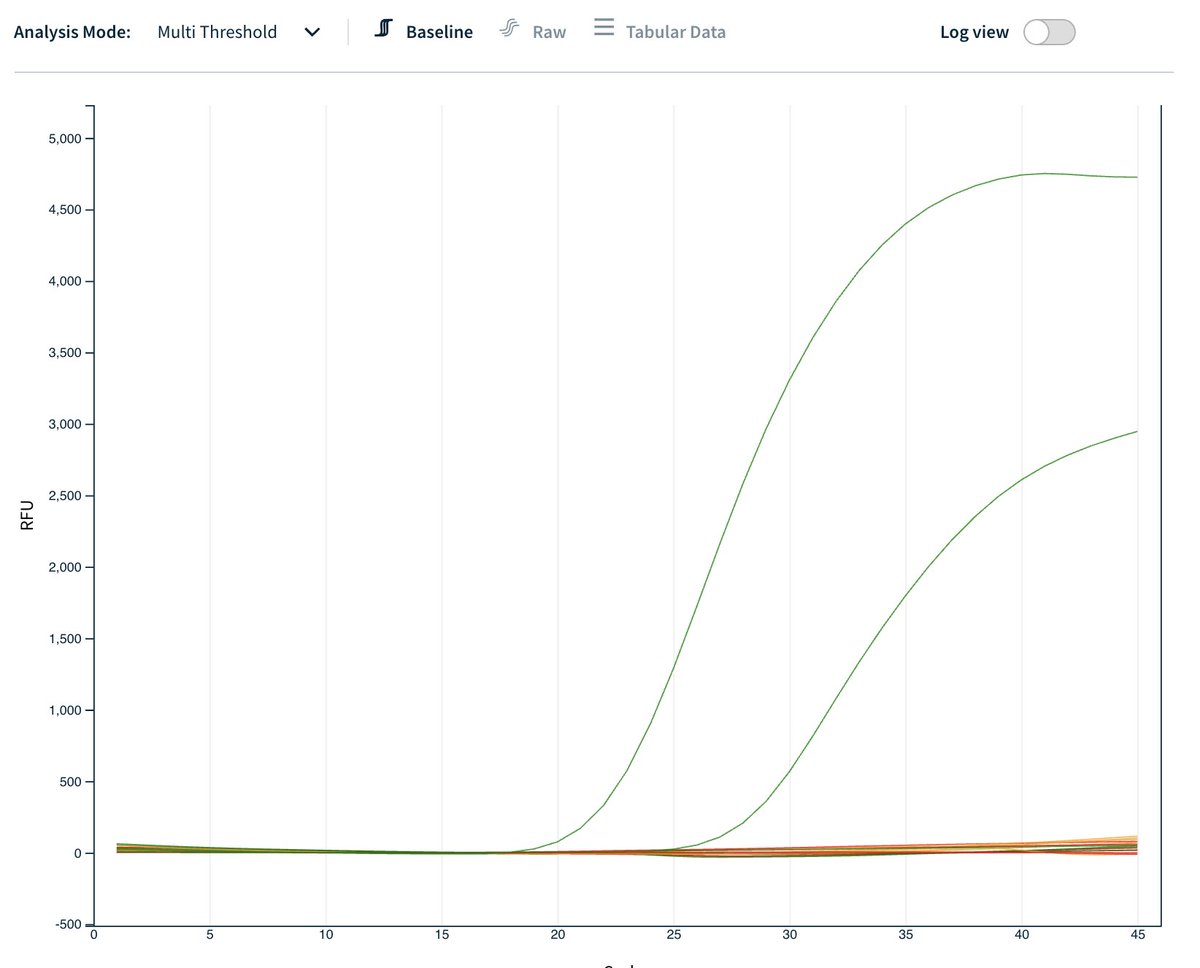1200x968 pixels.
Task: Open the Tabular Data view
Action: [675, 32]
